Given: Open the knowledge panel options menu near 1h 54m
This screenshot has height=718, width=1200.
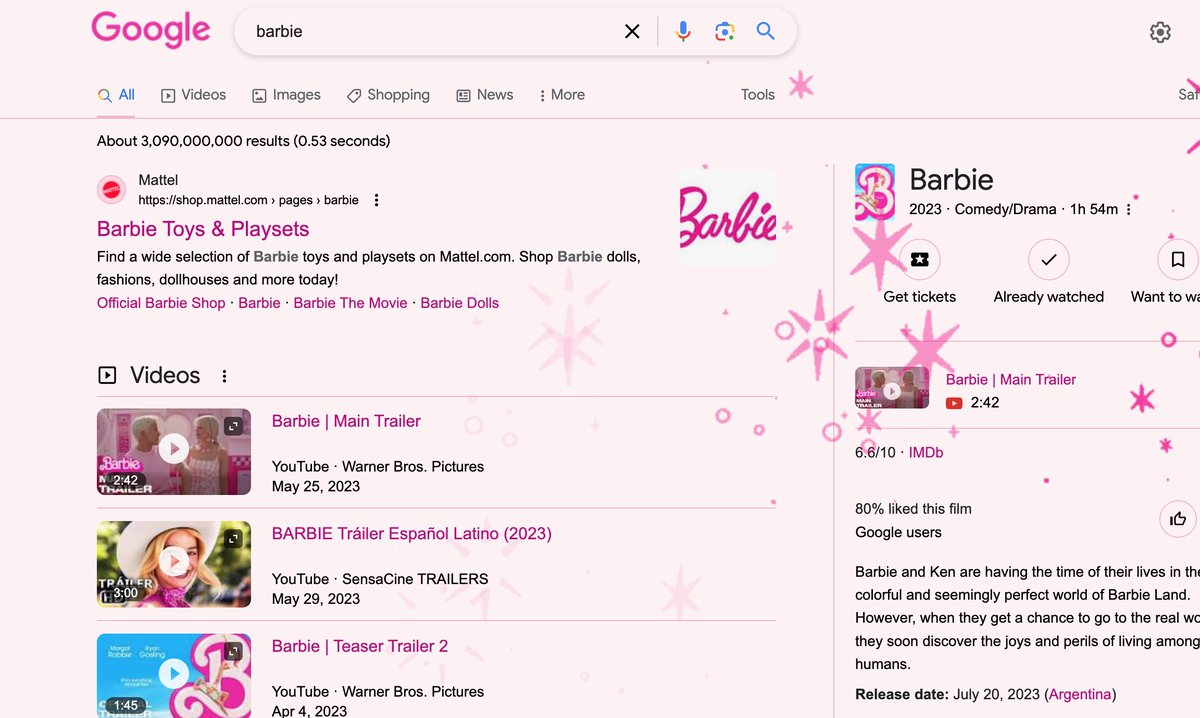Looking at the screenshot, I should click(1128, 210).
